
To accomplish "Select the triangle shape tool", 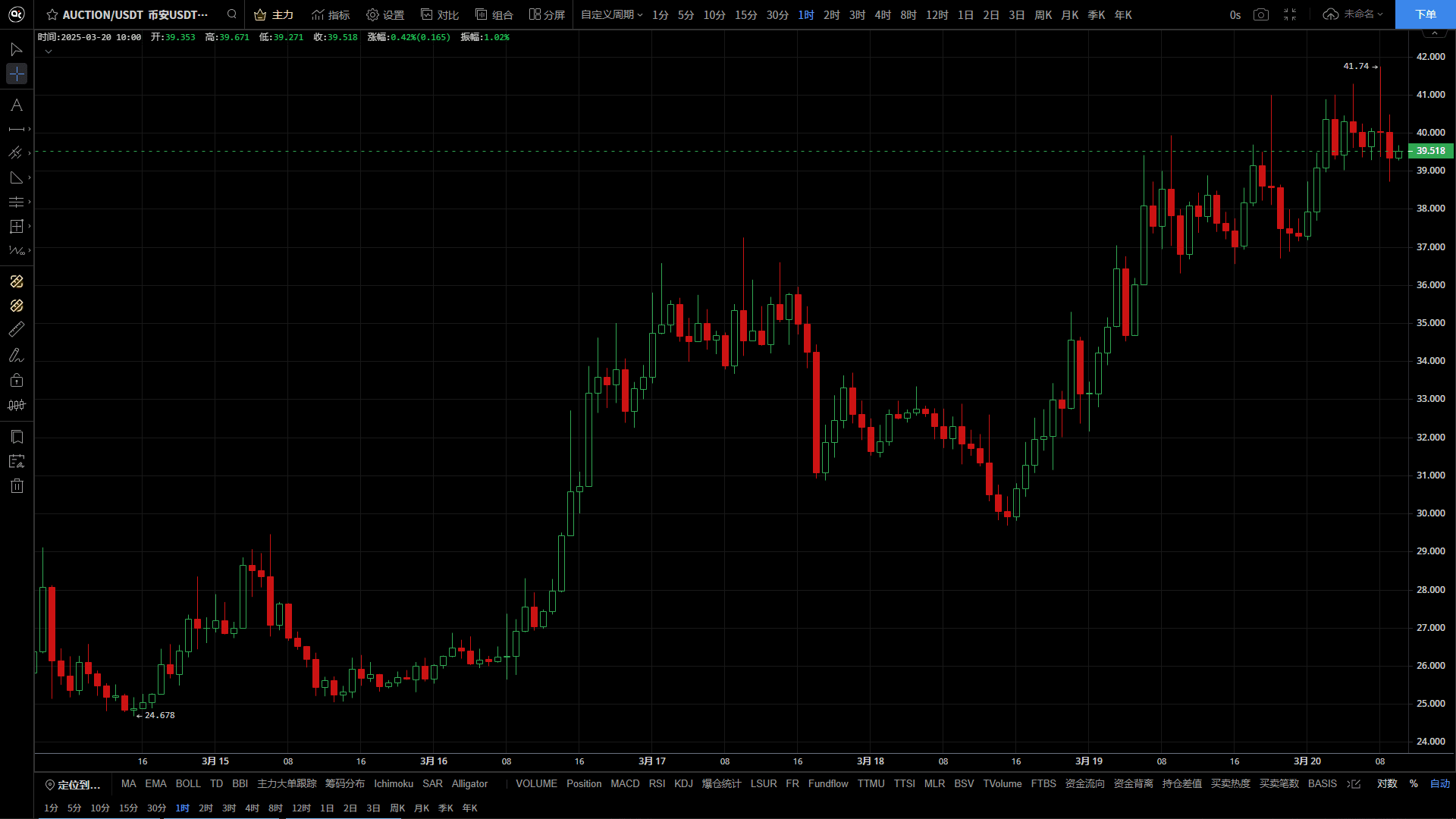I will 16,177.
